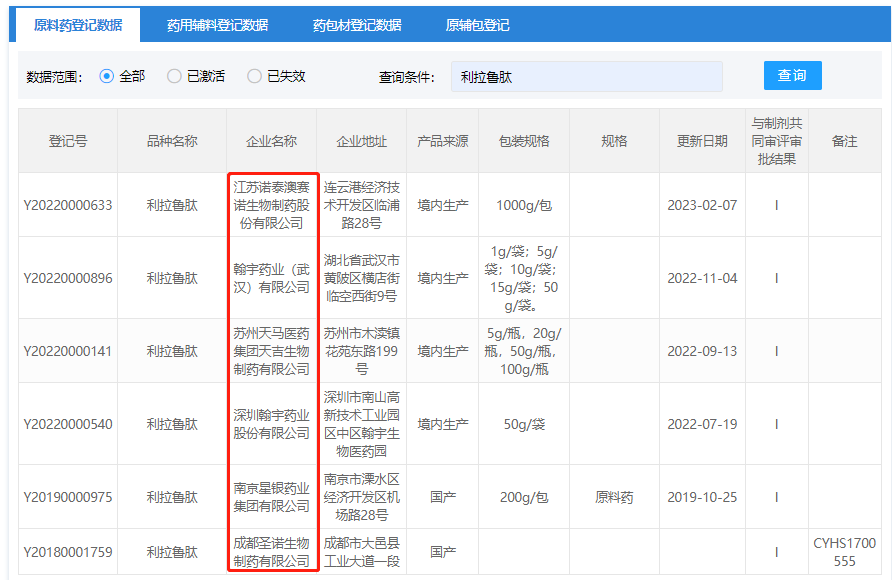Click the 登记号 column header
Screen dimensions: 892x580
pos(68,141)
